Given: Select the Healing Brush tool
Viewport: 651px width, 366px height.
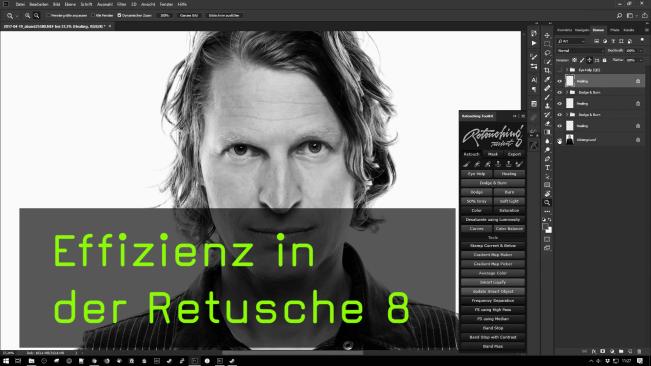Looking at the screenshot, I should coord(547,88).
